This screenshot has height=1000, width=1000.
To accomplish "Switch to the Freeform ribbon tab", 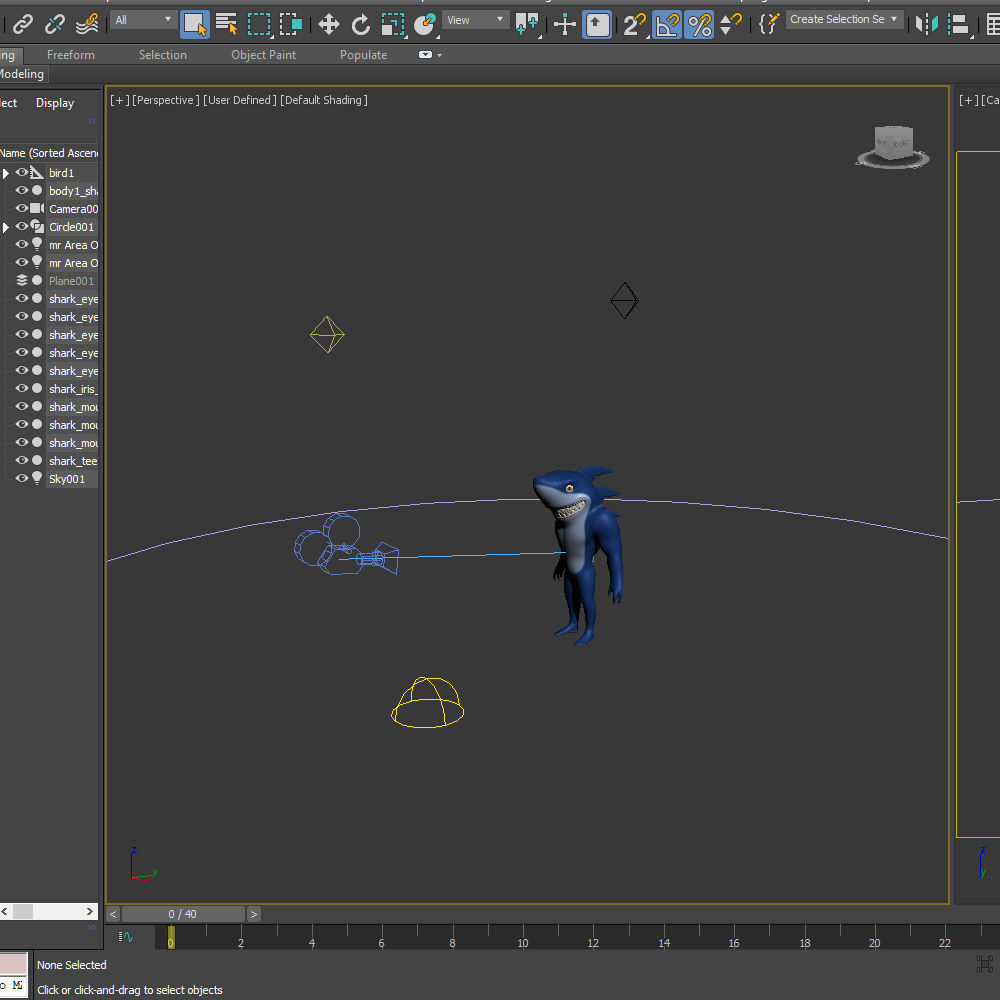I will (x=71, y=55).
